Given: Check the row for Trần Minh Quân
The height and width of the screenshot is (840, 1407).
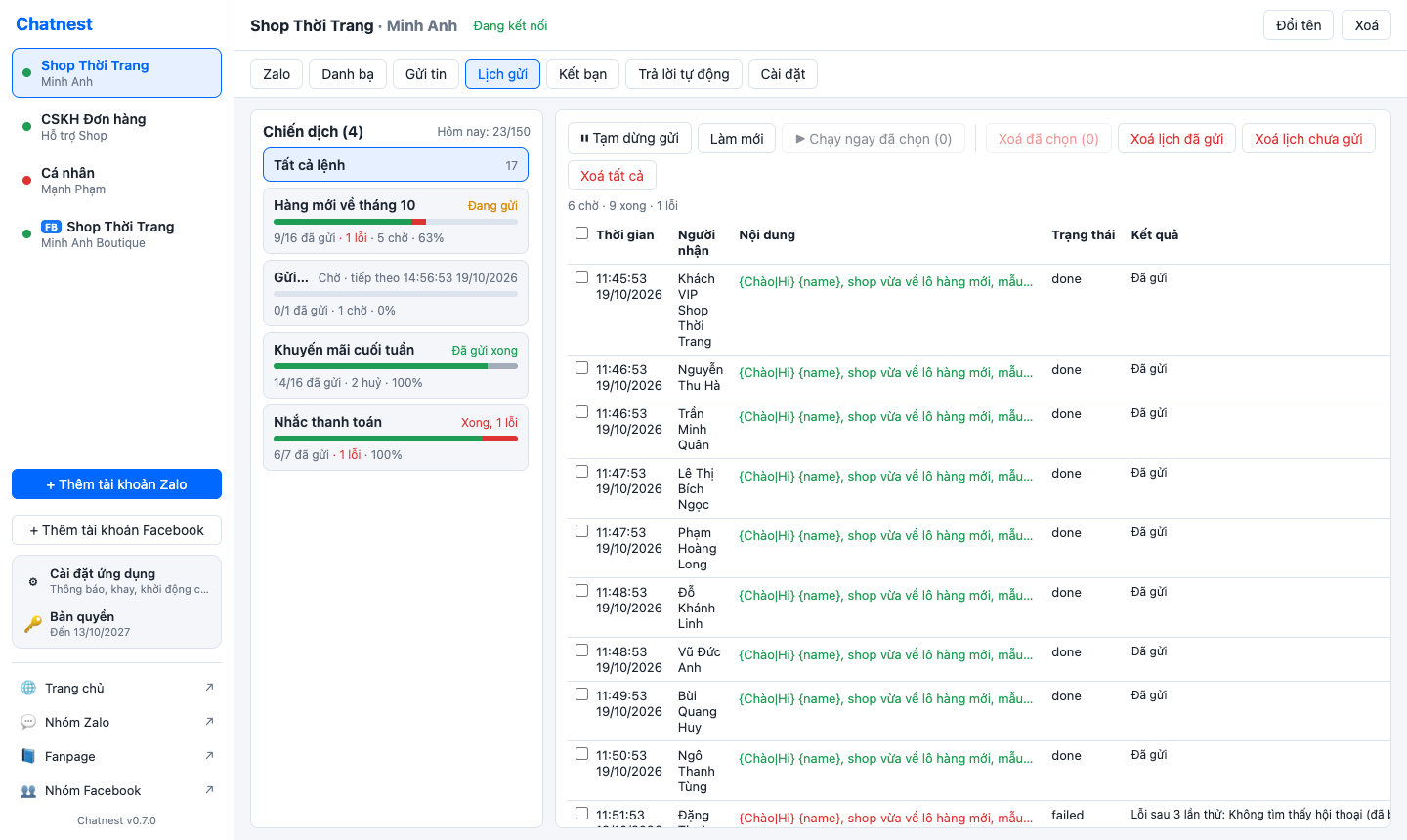Looking at the screenshot, I should pyautogui.click(x=581, y=412).
